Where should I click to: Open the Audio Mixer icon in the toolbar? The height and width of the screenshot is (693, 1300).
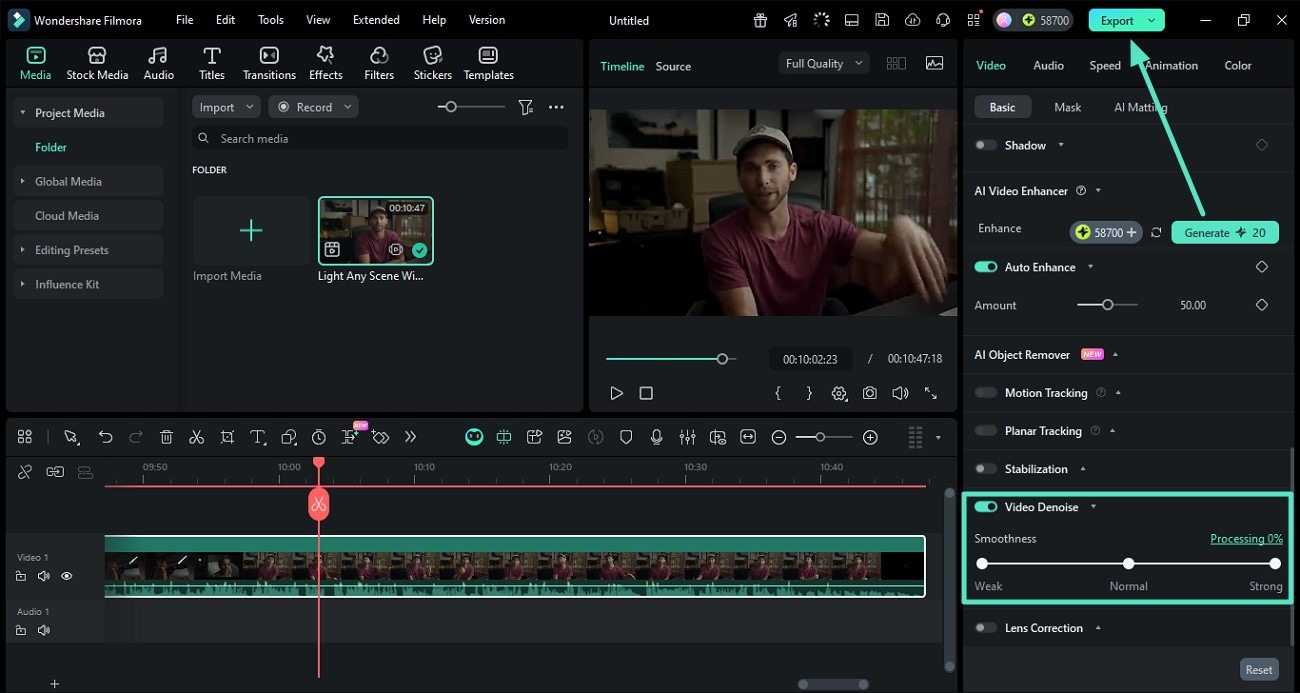click(687, 437)
